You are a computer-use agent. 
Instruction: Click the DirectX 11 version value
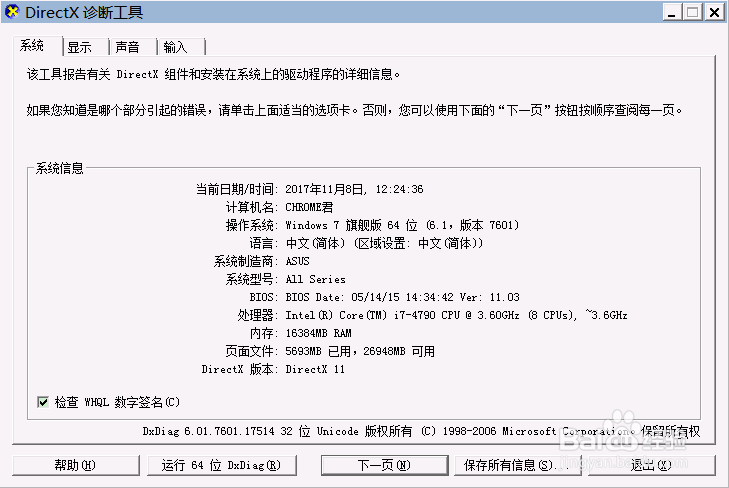tap(315, 369)
